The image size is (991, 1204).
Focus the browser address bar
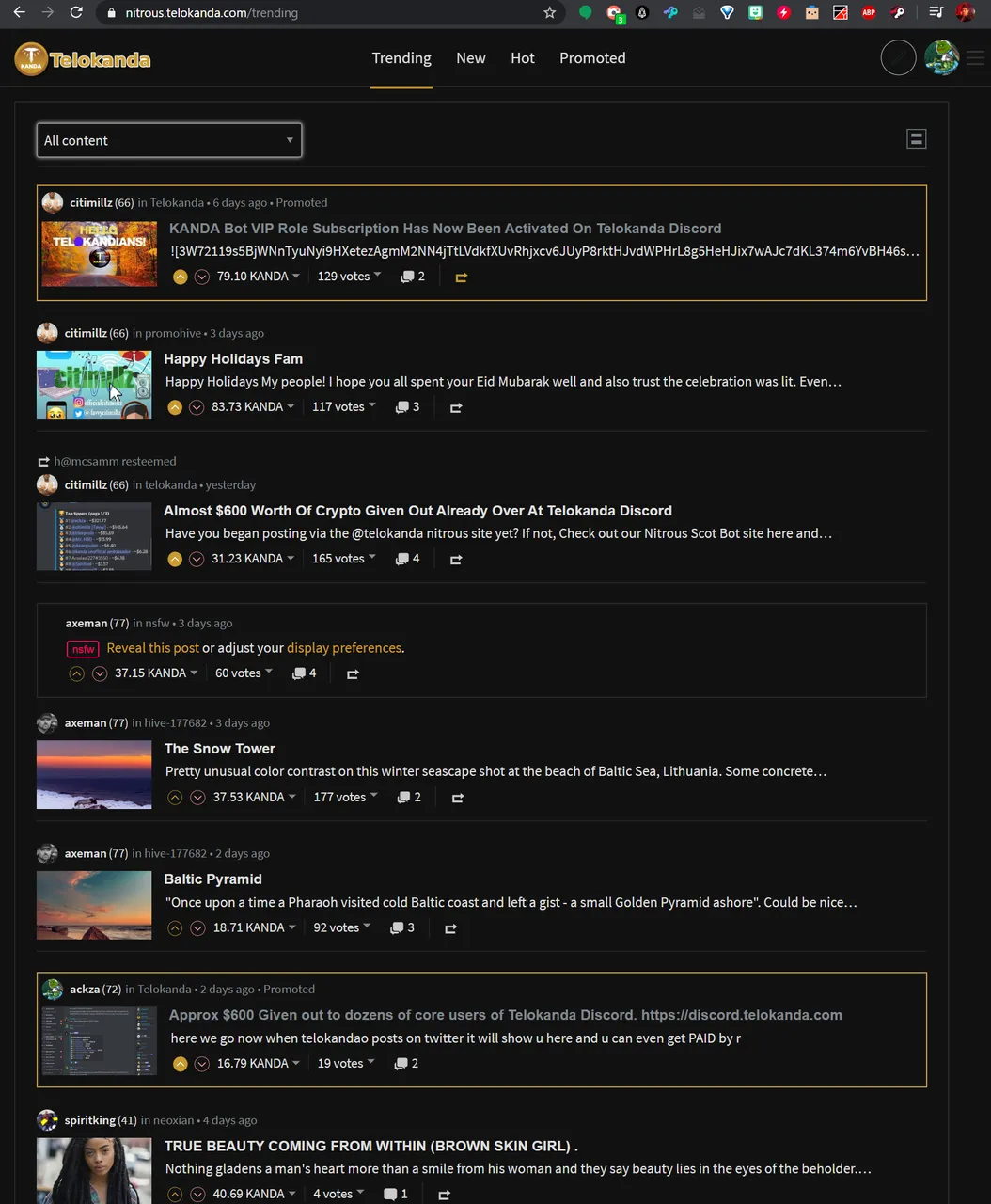point(320,13)
